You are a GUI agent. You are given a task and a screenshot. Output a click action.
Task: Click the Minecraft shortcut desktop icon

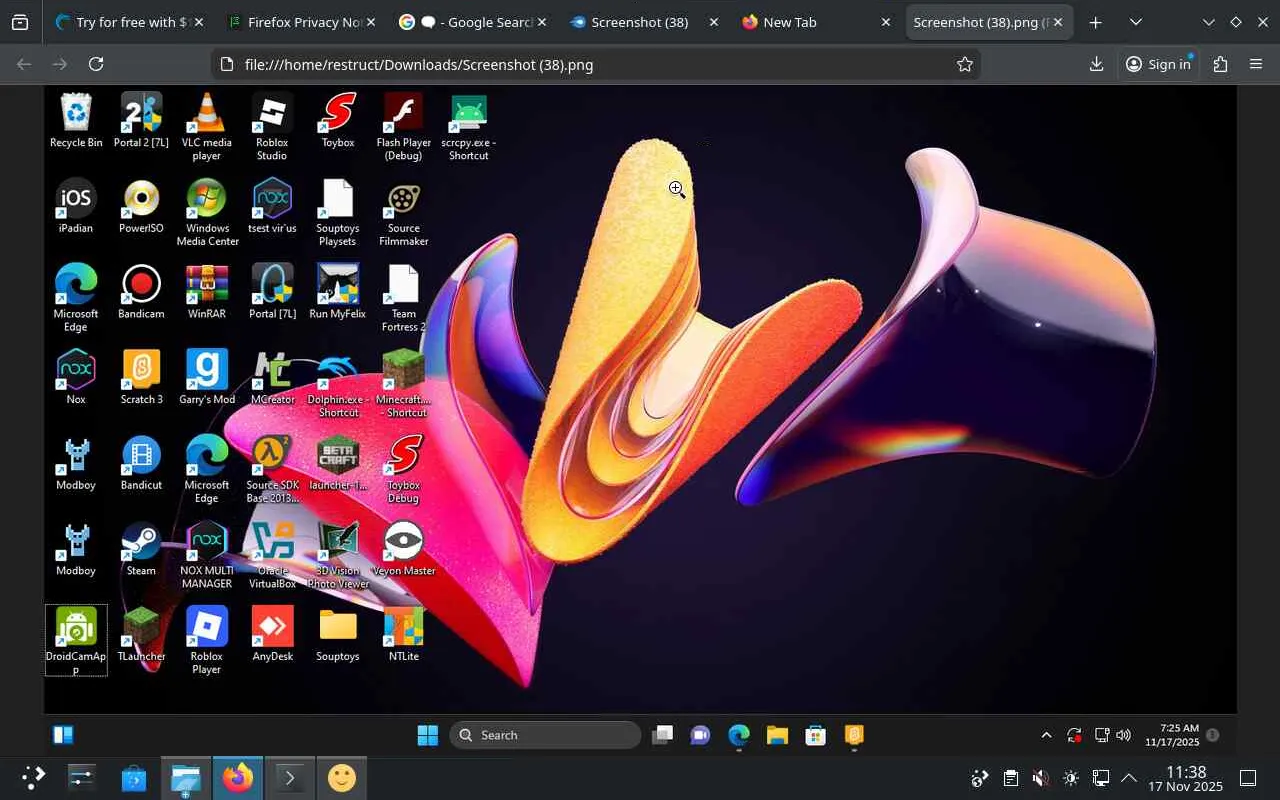click(x=404, y=384)
